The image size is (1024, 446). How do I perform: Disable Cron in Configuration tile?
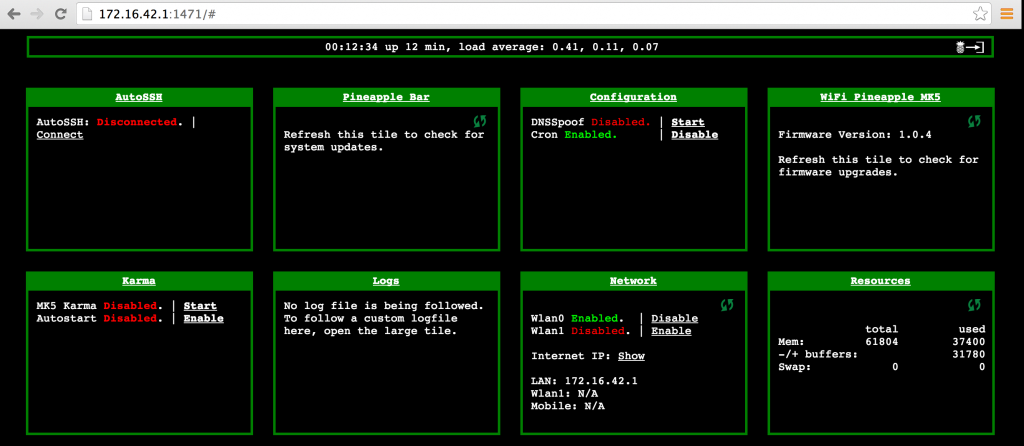tap(694, 135)
